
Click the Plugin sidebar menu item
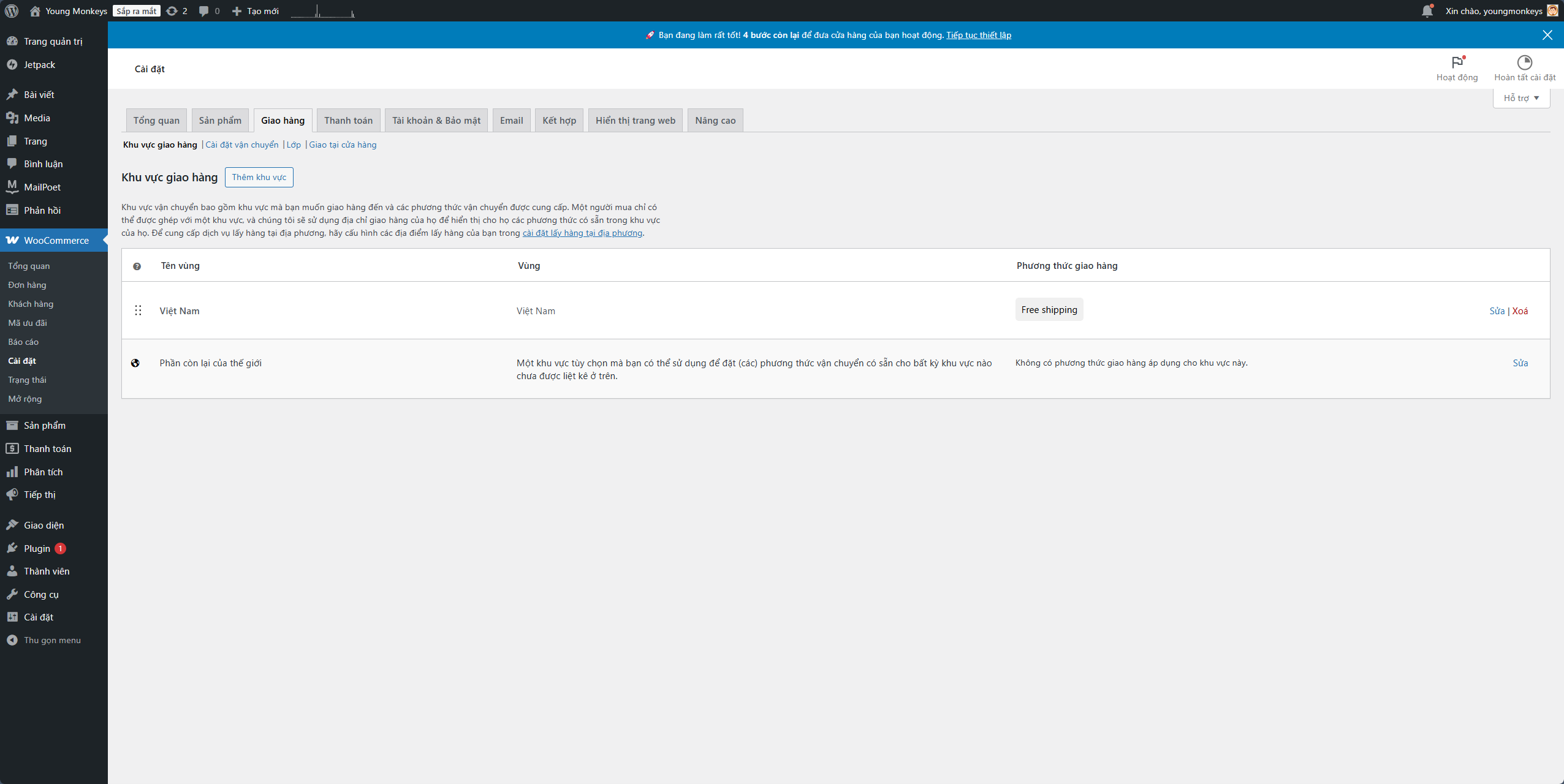37,548
